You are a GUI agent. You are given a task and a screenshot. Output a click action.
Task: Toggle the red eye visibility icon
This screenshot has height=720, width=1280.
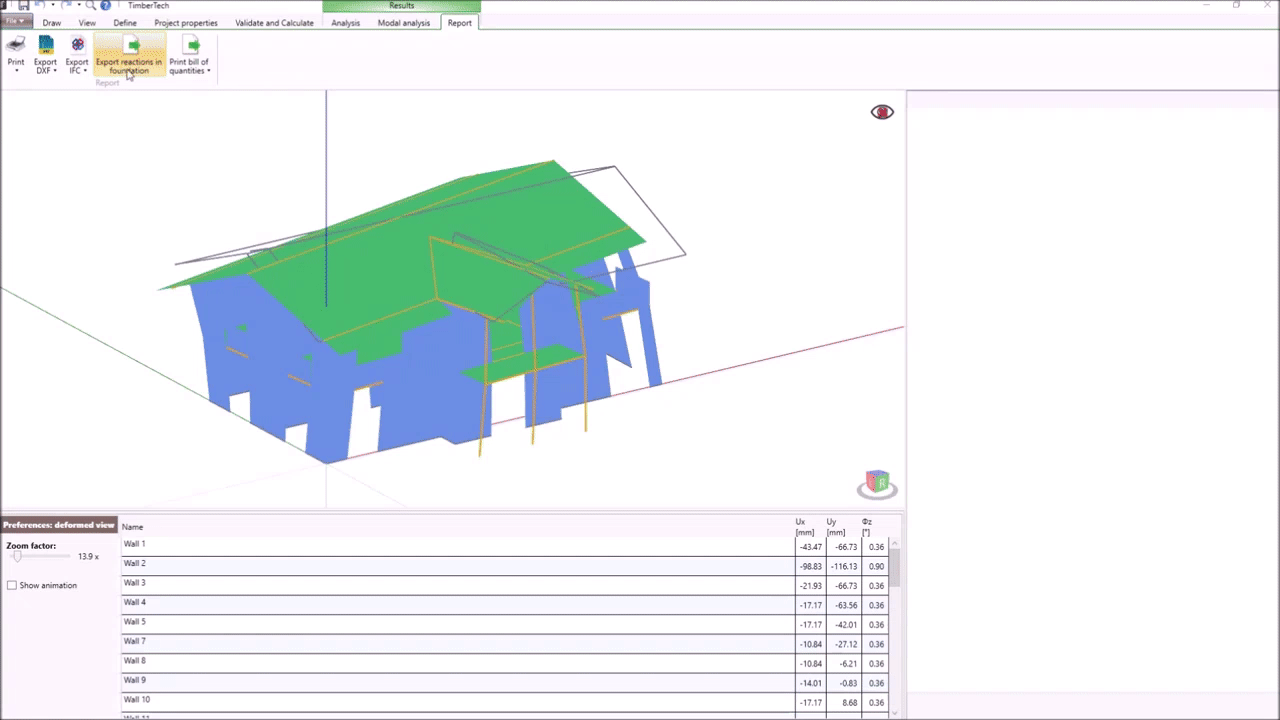[882, 112]
